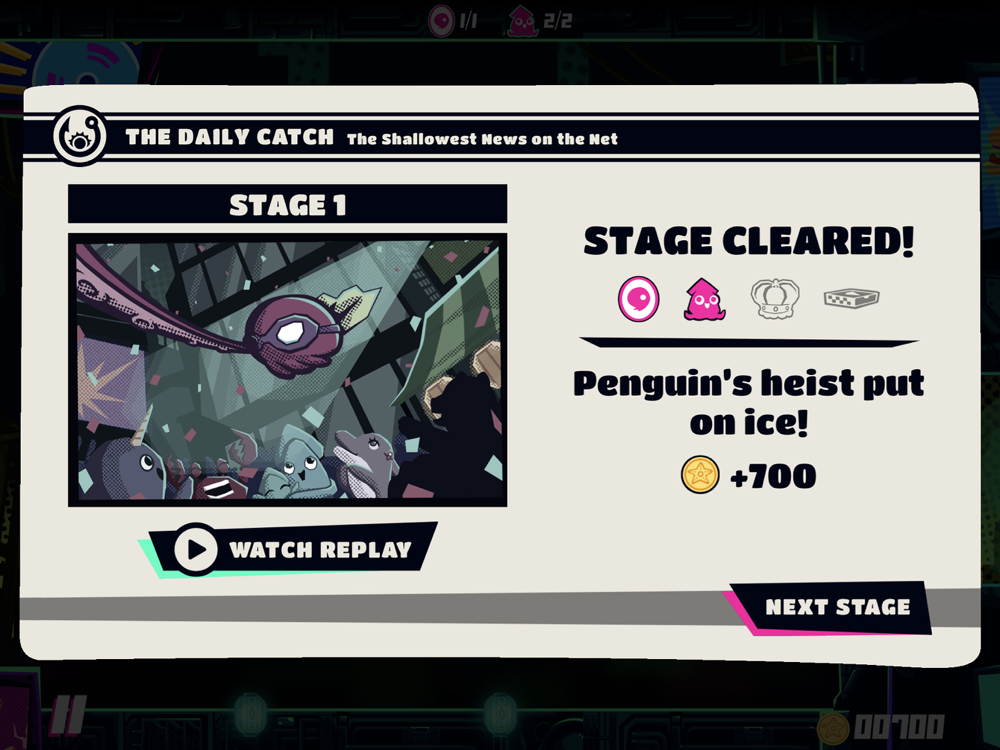The height and width of the screenshot is (750, 1000).
Task: Click The Daily Catch title text
Action: click(x=230, y=137)
